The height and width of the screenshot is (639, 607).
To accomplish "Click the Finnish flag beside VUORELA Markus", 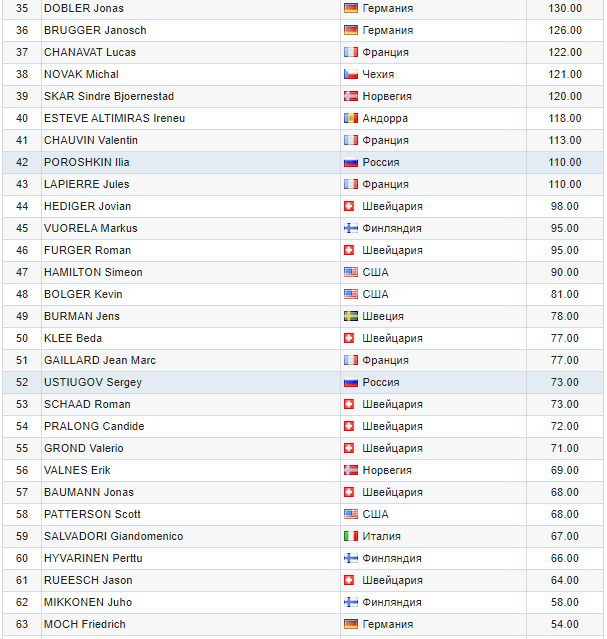I will pyautogui.click(x=350, y=228).
